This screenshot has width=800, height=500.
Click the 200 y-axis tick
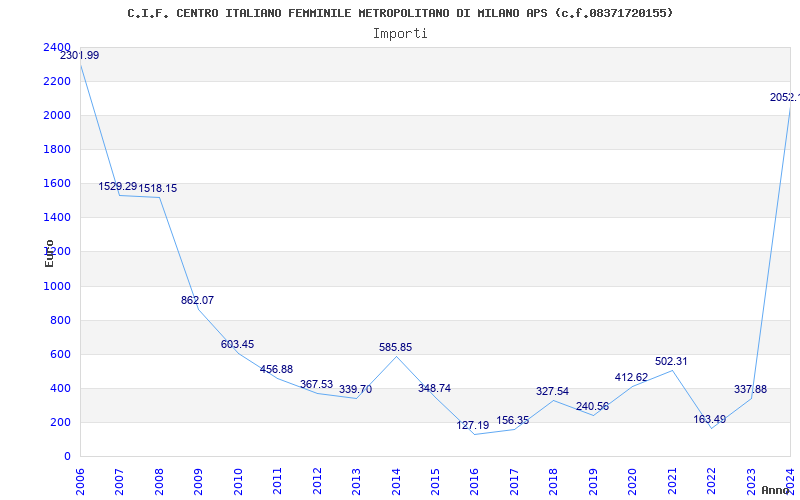(x=60, y=422)
